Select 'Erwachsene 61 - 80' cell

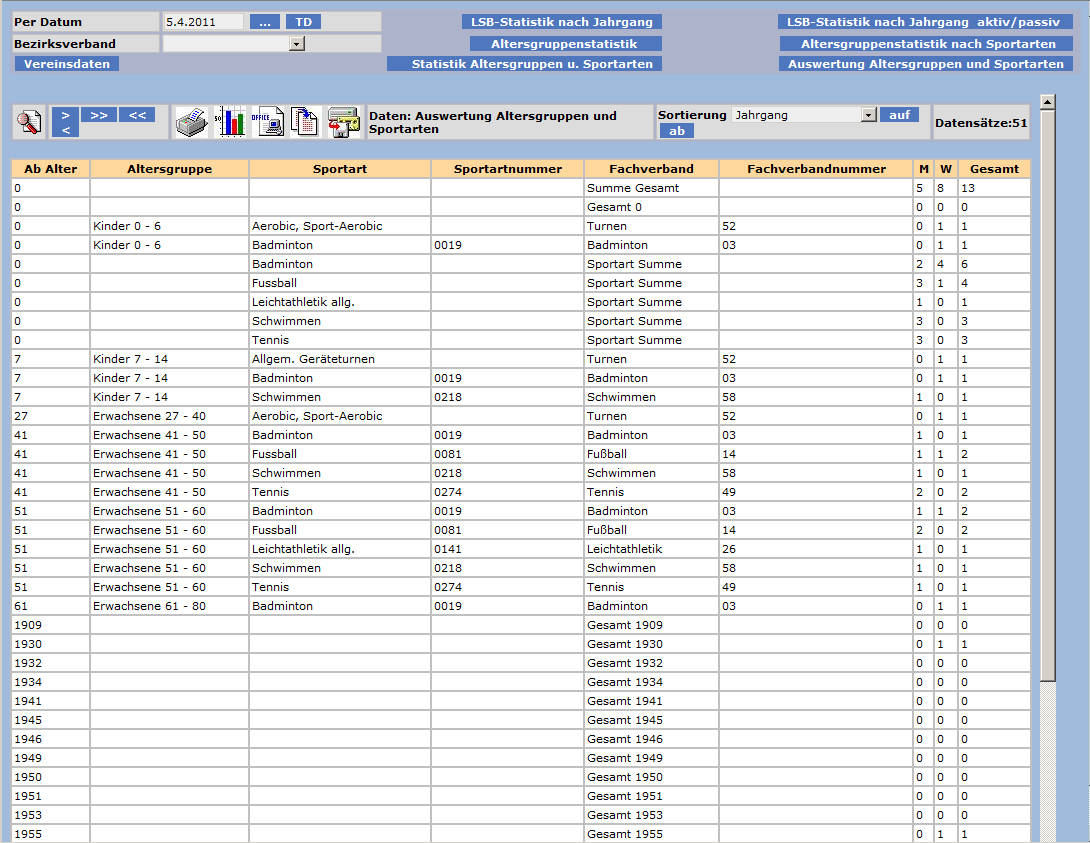[170, 605]
